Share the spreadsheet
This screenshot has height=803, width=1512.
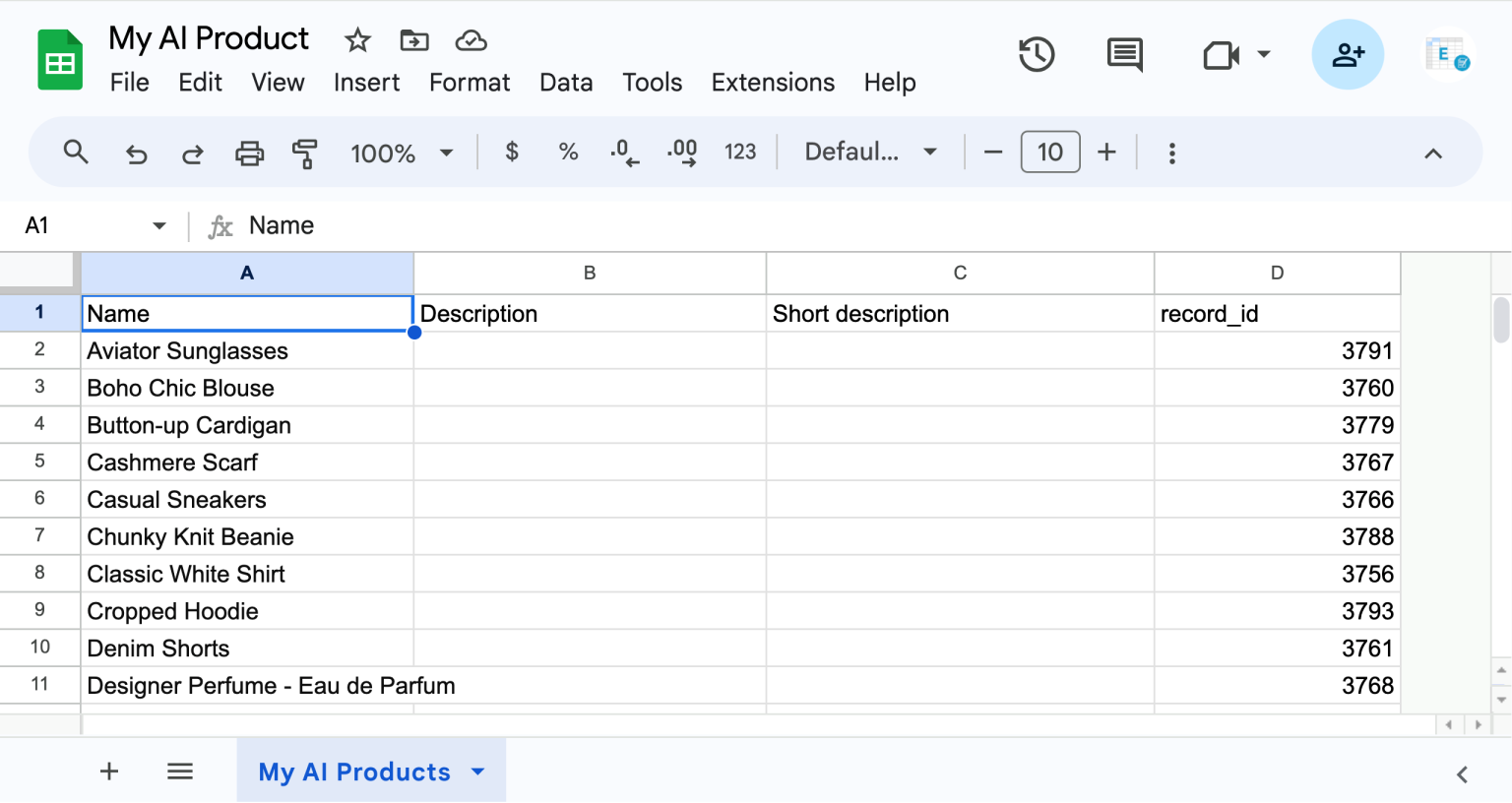coord(1348,54)
